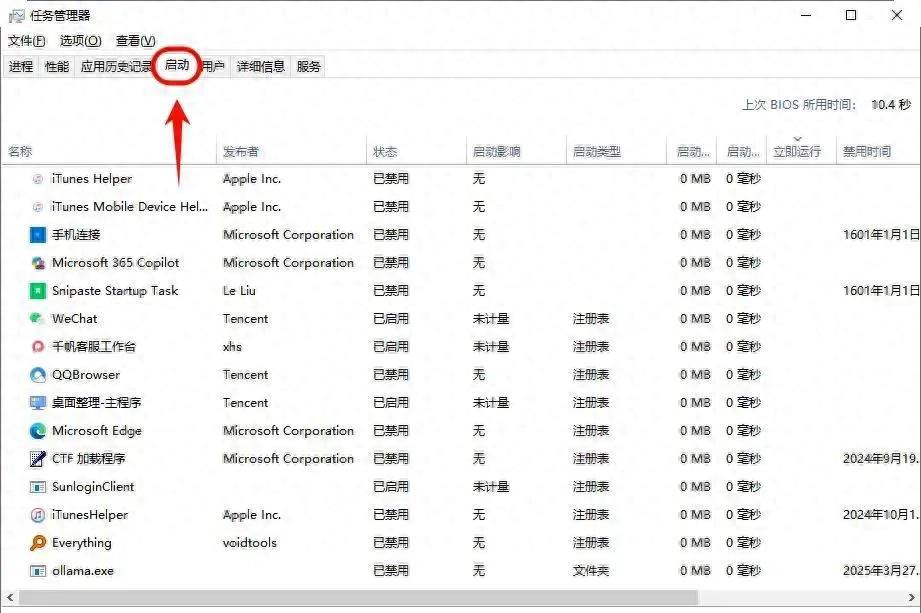Click the Everything magnifier icon
The width and height of the screenshot is (921, 613).
(38, 543)
